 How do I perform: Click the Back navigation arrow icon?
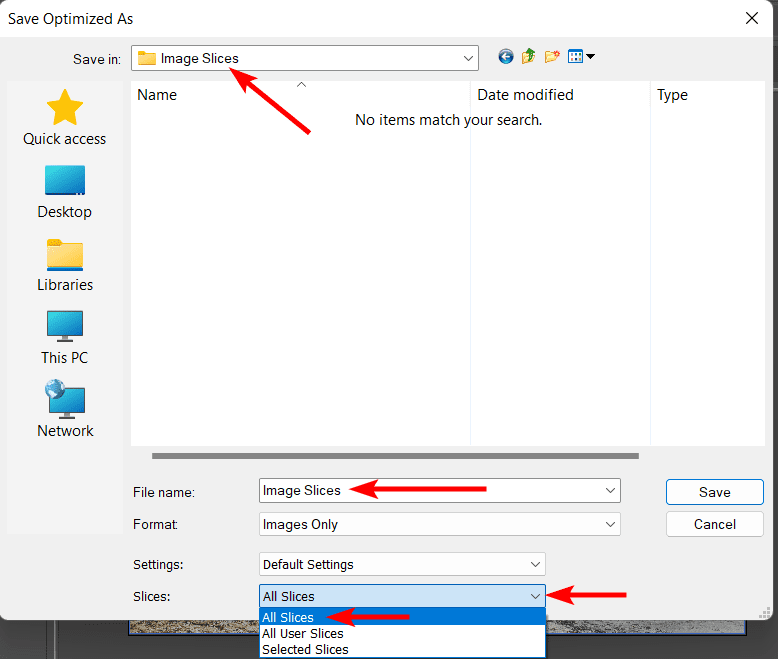coord(506,57)
